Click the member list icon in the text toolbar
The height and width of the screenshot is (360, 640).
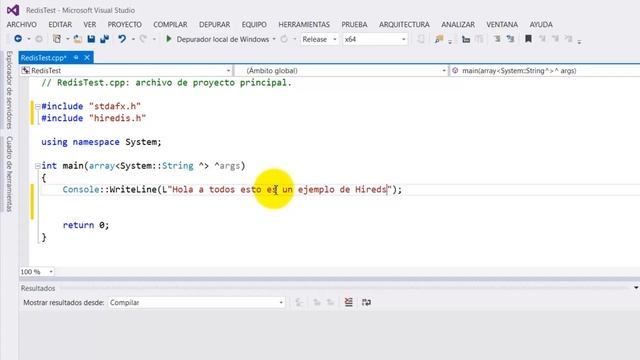pos(466,39)
